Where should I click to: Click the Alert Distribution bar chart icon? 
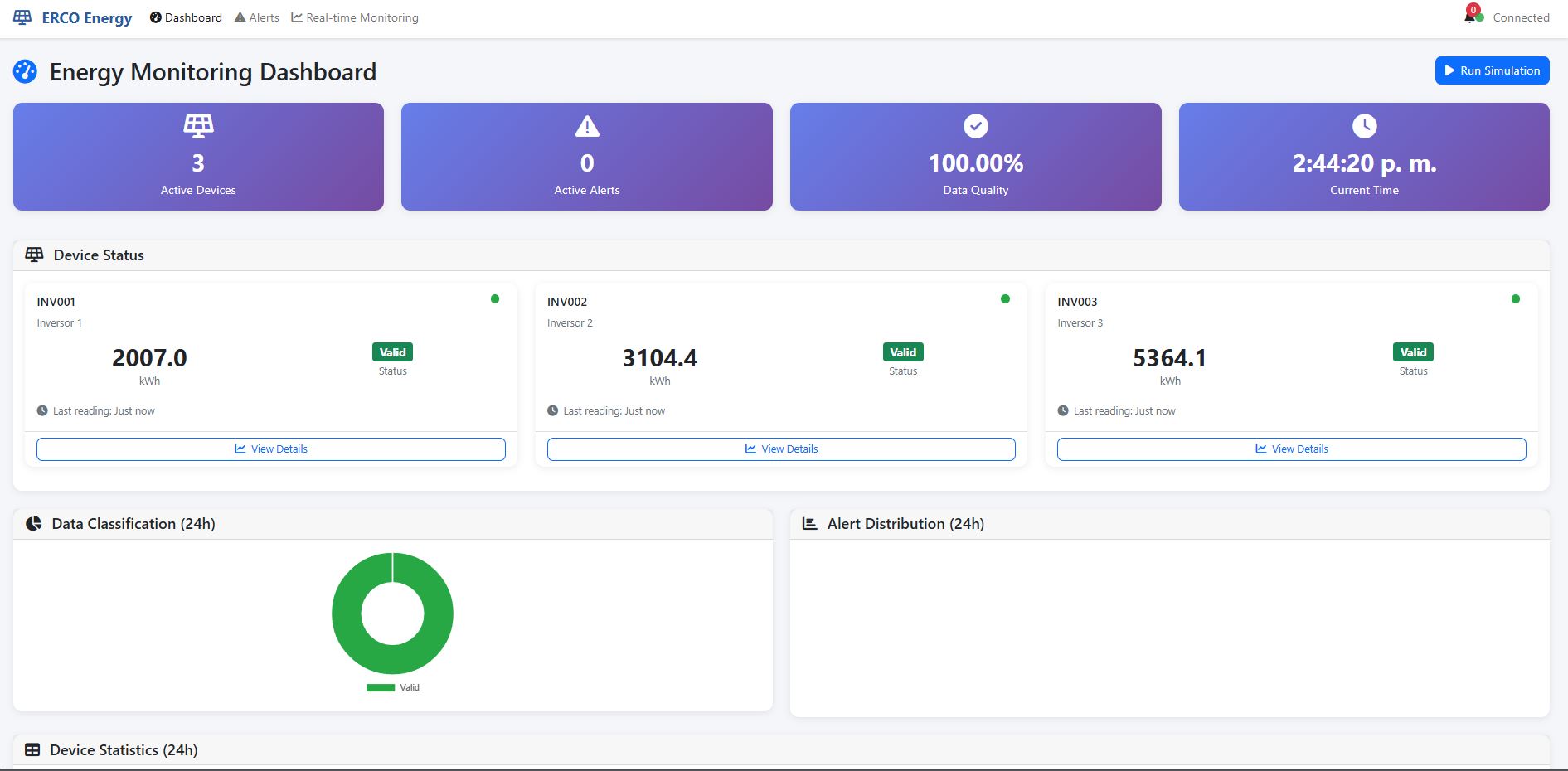pos(809,524)
